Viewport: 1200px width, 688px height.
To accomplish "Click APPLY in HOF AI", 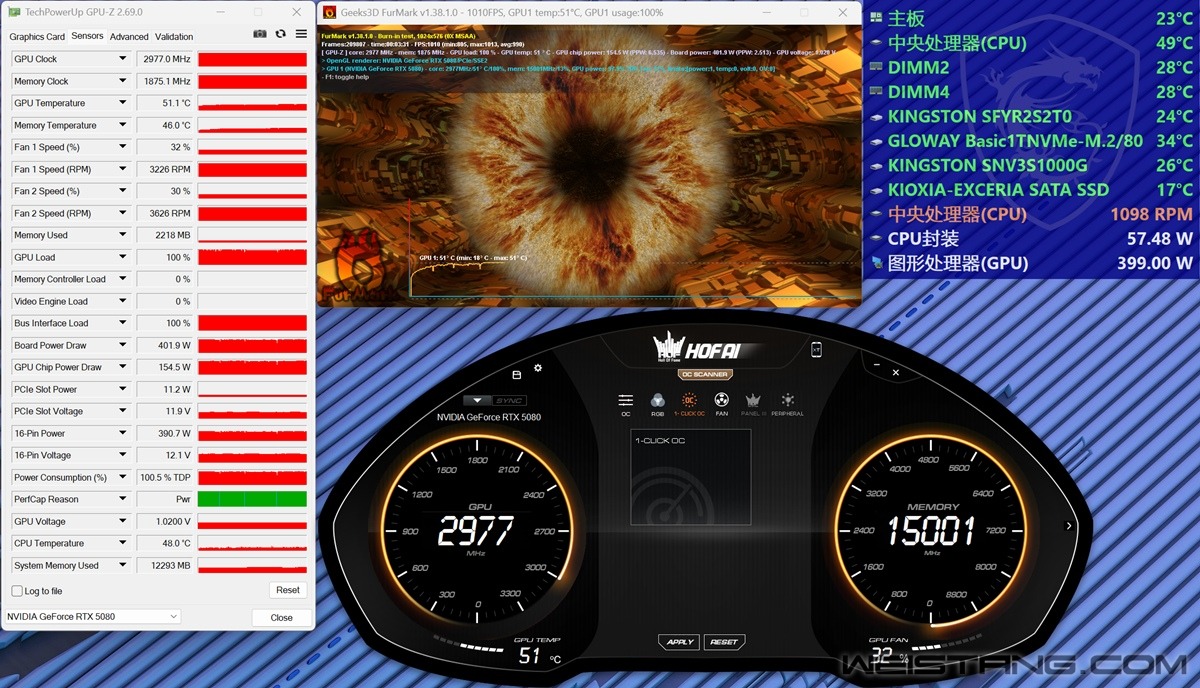I will [680, 642].
